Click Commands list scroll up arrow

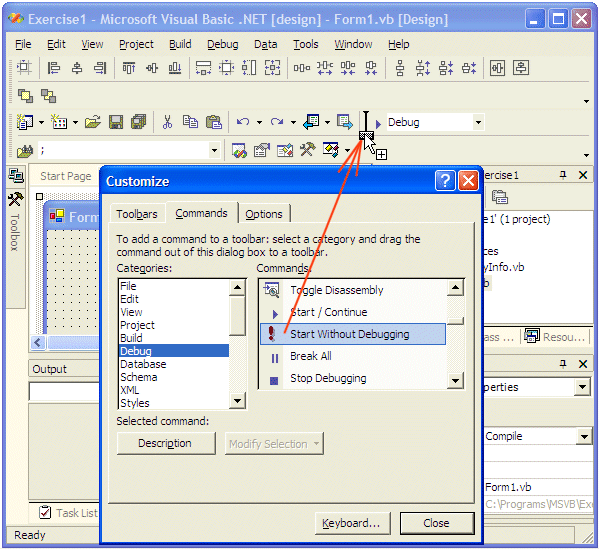click(455, 288)
